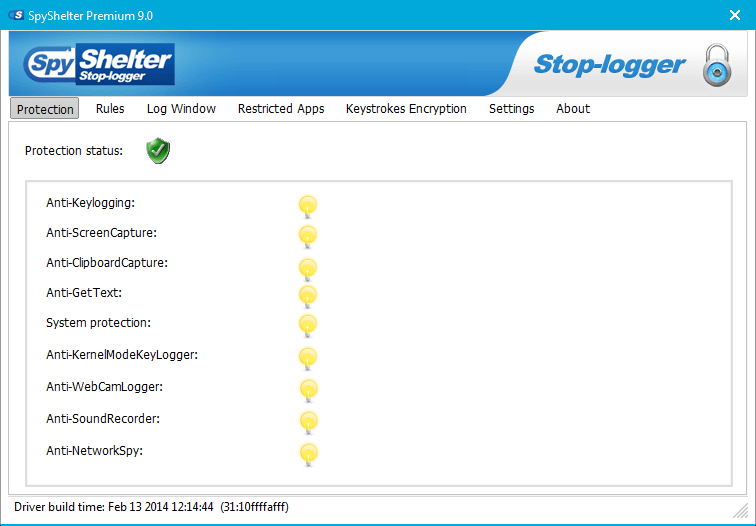
Task: Open the Protection tab
Action: coord(44,109)
